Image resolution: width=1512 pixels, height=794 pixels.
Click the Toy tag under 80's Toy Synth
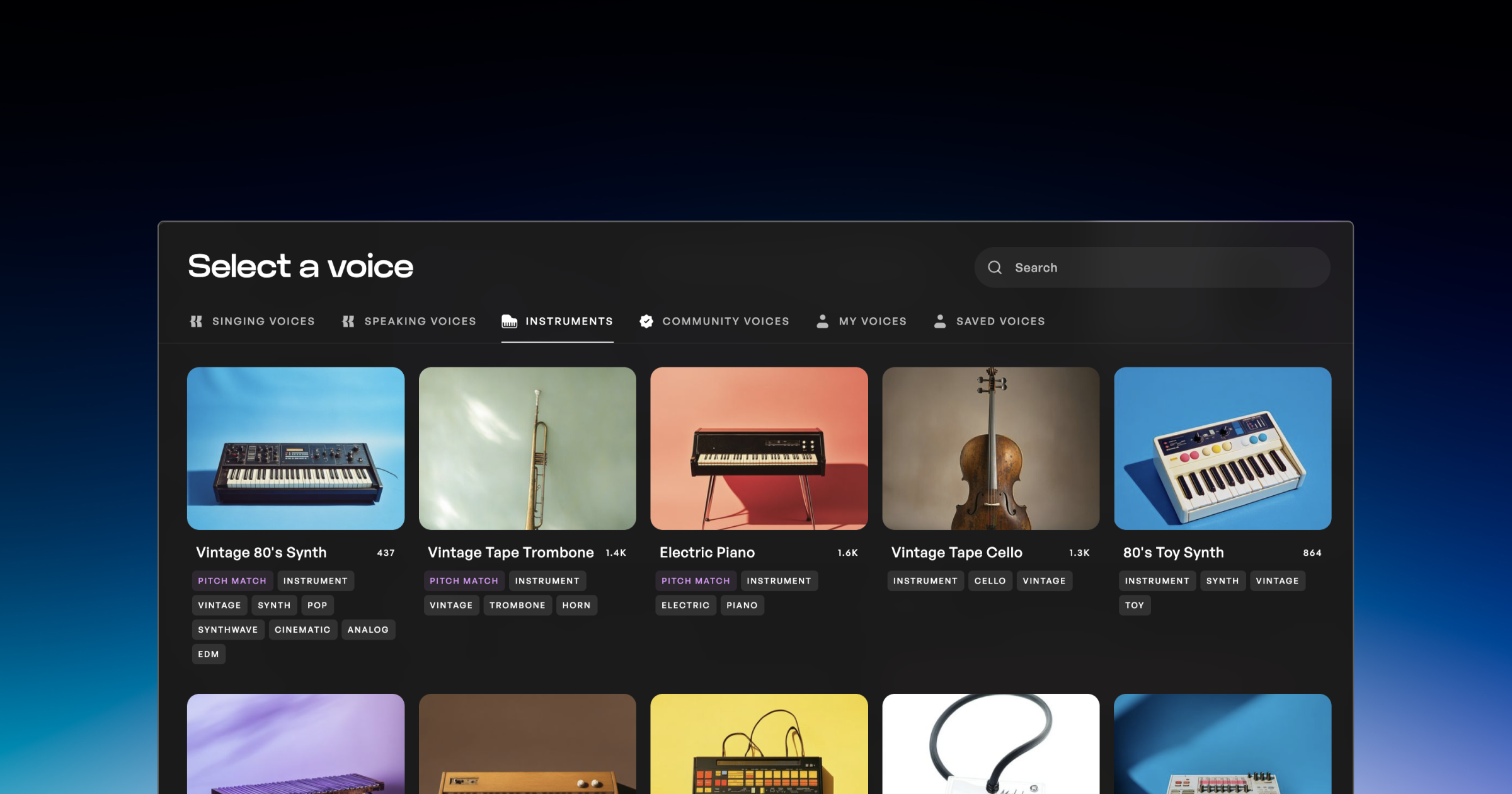[1134, 605]
